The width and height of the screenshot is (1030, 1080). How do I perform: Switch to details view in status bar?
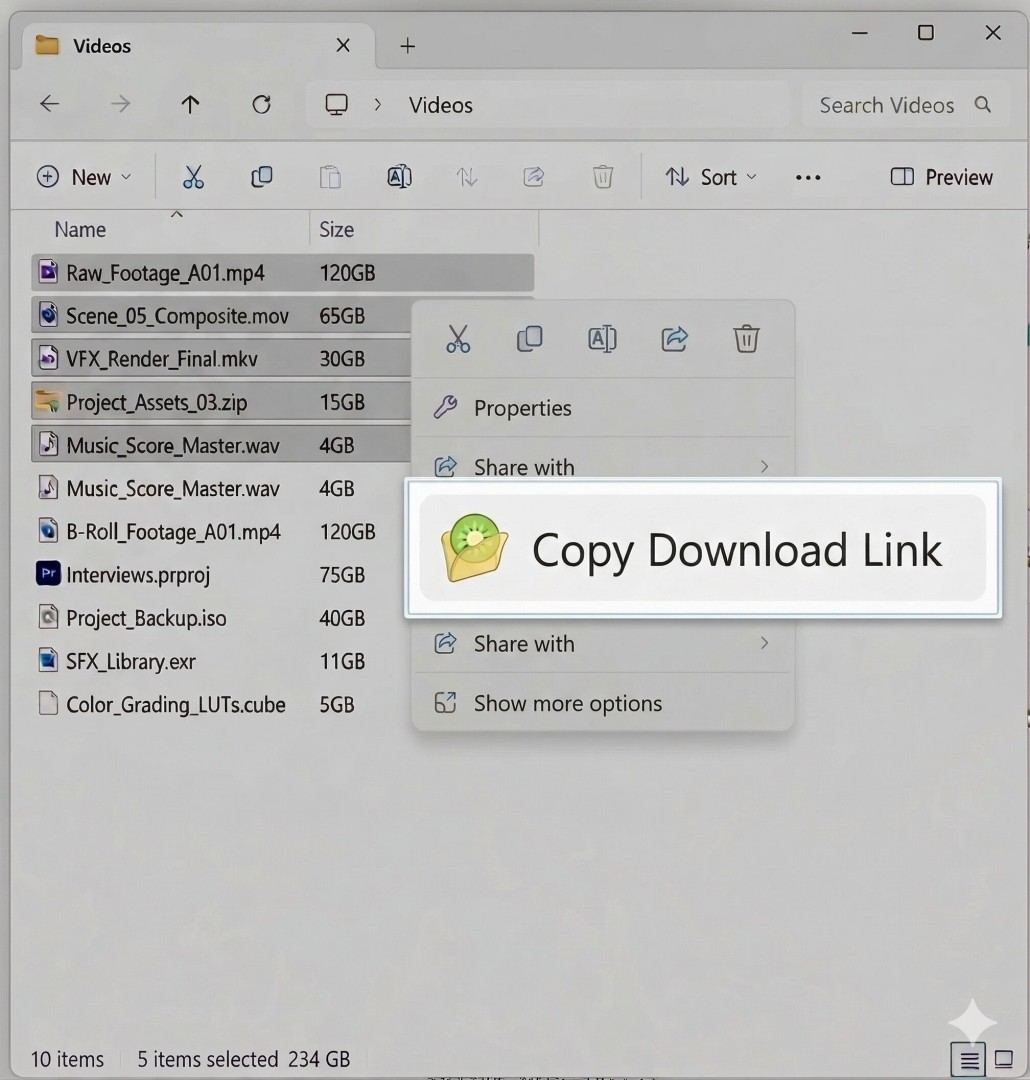coord(969,1059)
